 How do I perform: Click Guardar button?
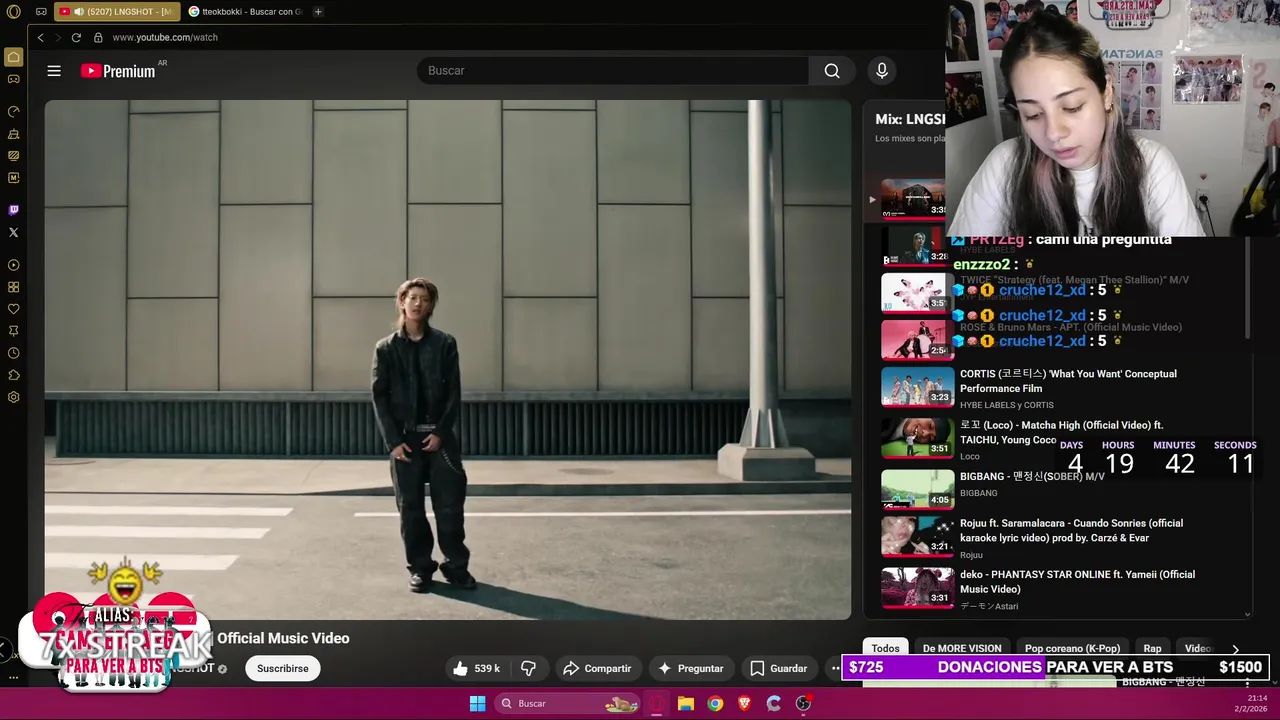pos(779,668)
